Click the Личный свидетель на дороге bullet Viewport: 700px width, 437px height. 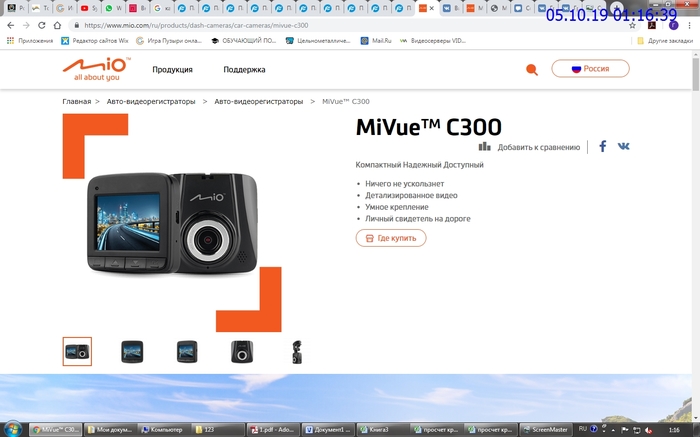click(418, 219)
